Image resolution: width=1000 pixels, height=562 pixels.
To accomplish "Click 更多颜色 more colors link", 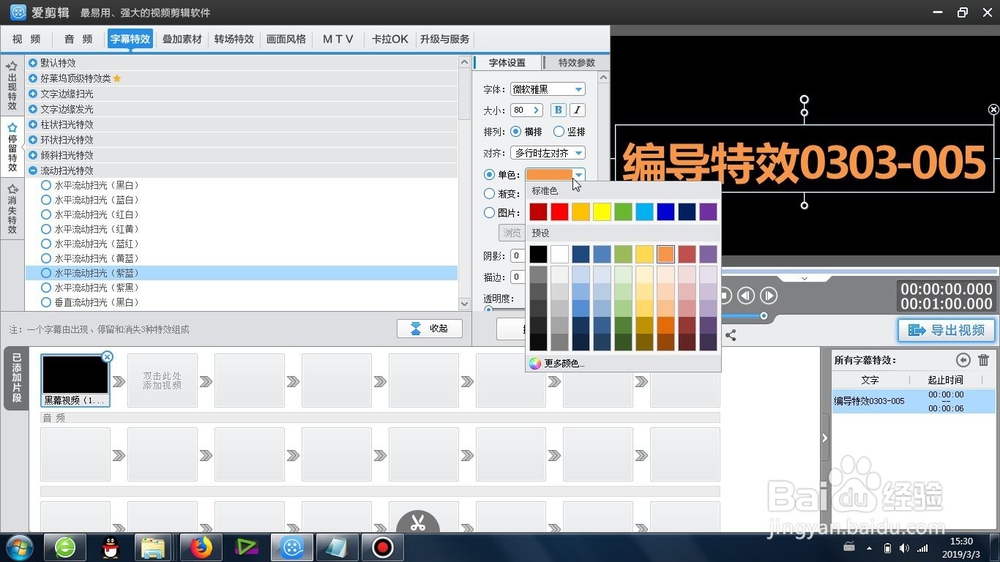I will click(x=564, y=363).
